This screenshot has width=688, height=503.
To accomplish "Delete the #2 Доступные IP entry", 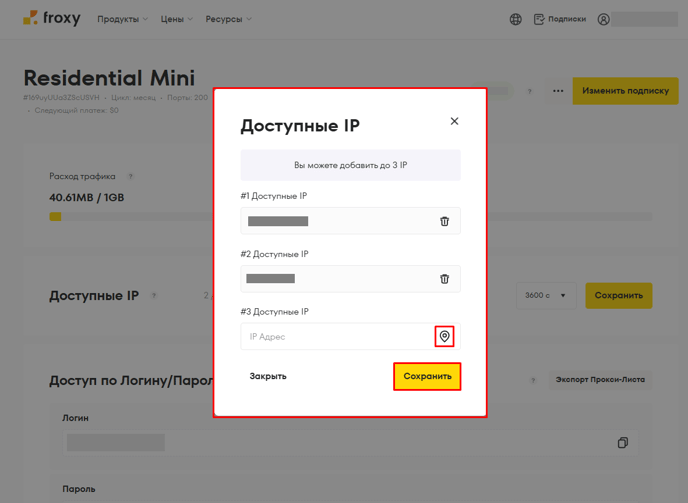I will [444, 279].
